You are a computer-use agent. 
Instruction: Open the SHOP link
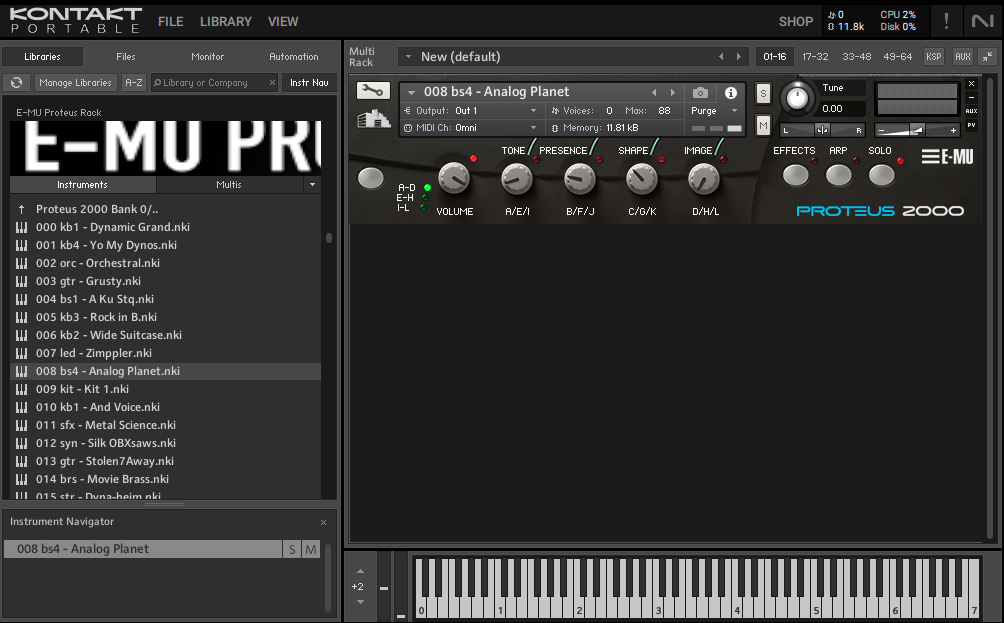pos(796,22)
